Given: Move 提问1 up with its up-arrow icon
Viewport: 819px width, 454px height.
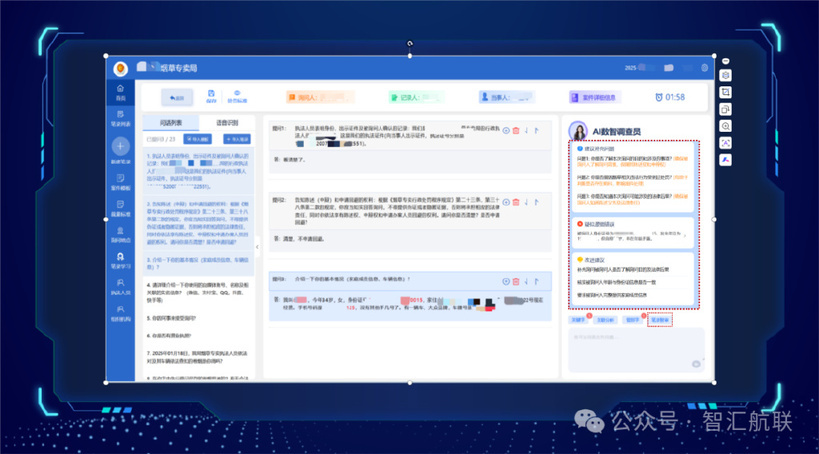Looking at the screenshot, I should coord(536,131).
